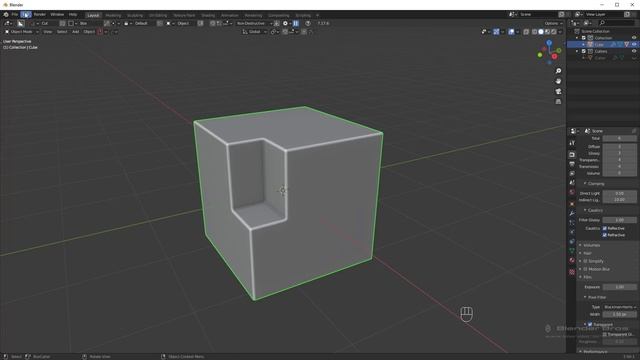Viewport: 640px width, 360px height.
Task: Click the Scene name field in top bar
Action: click(x=537, y=15)
